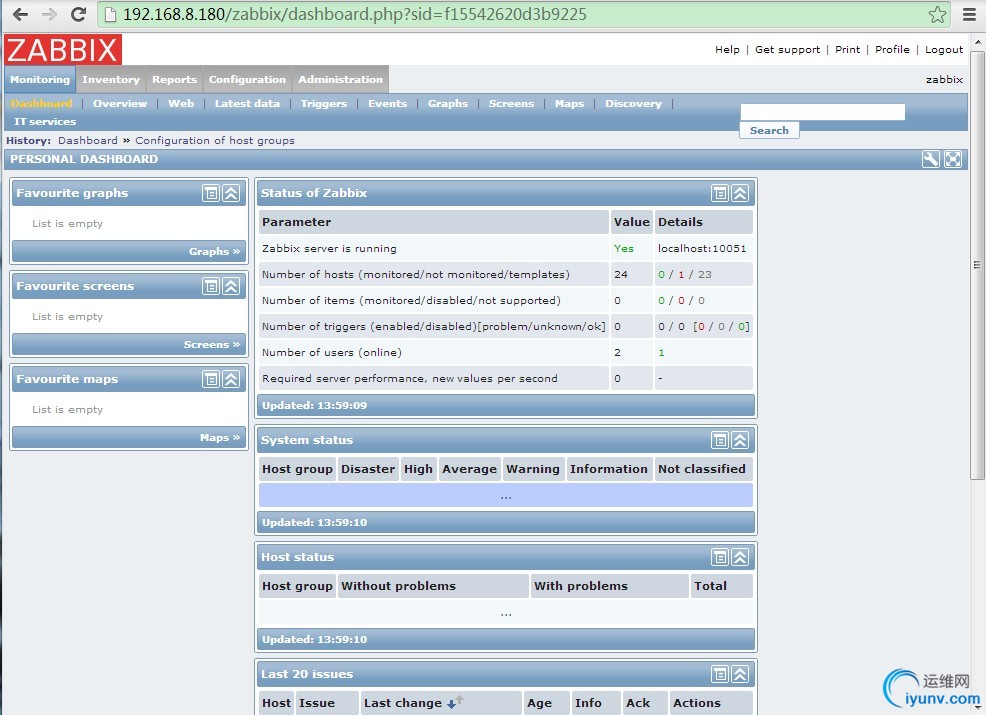Open Dashboard link in History breadcrumb
Viewport: 986px width, 715px height.
(88, 140)
